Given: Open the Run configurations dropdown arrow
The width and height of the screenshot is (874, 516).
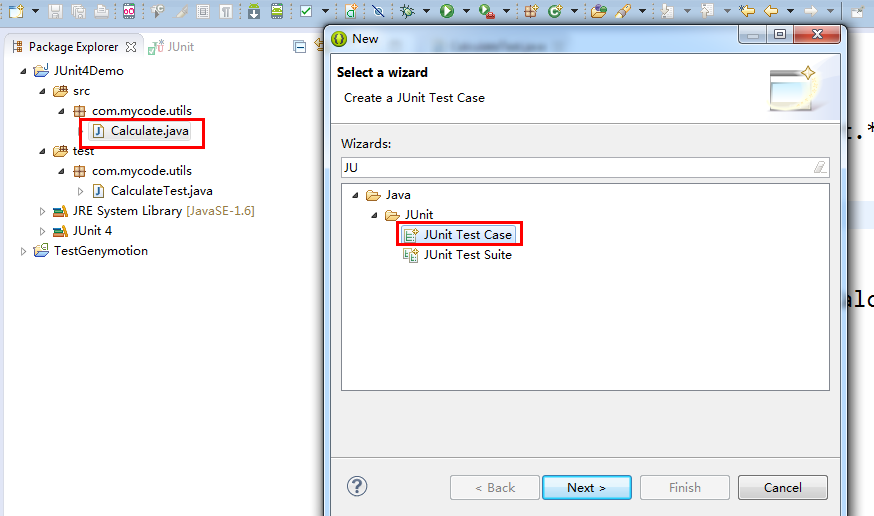Looking at the screenshot, I should (x=466, y=11).
